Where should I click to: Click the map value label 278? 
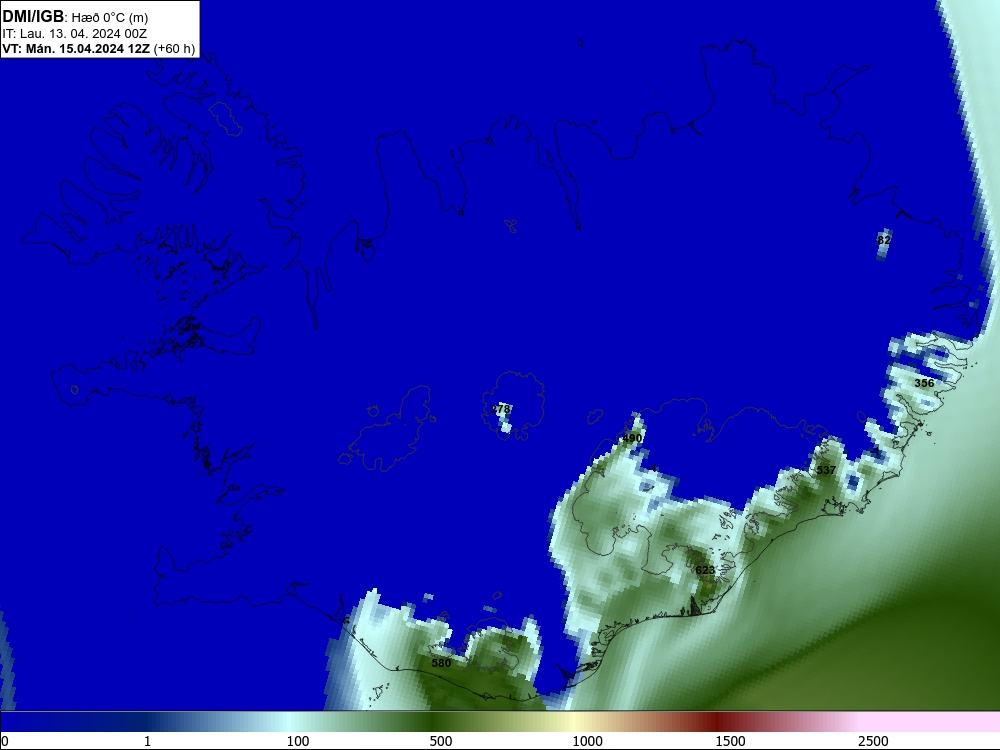pyautogui.click(x=501, y=409)
